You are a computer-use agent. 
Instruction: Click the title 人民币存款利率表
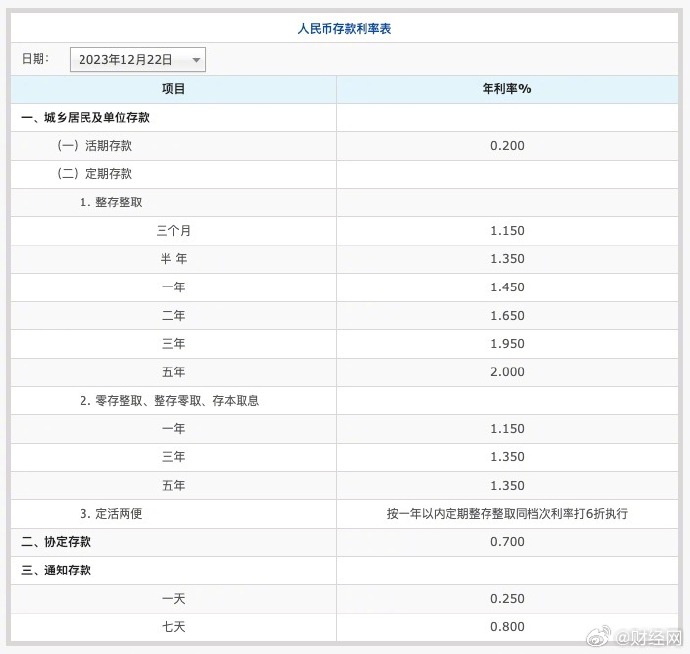[344, 29]
